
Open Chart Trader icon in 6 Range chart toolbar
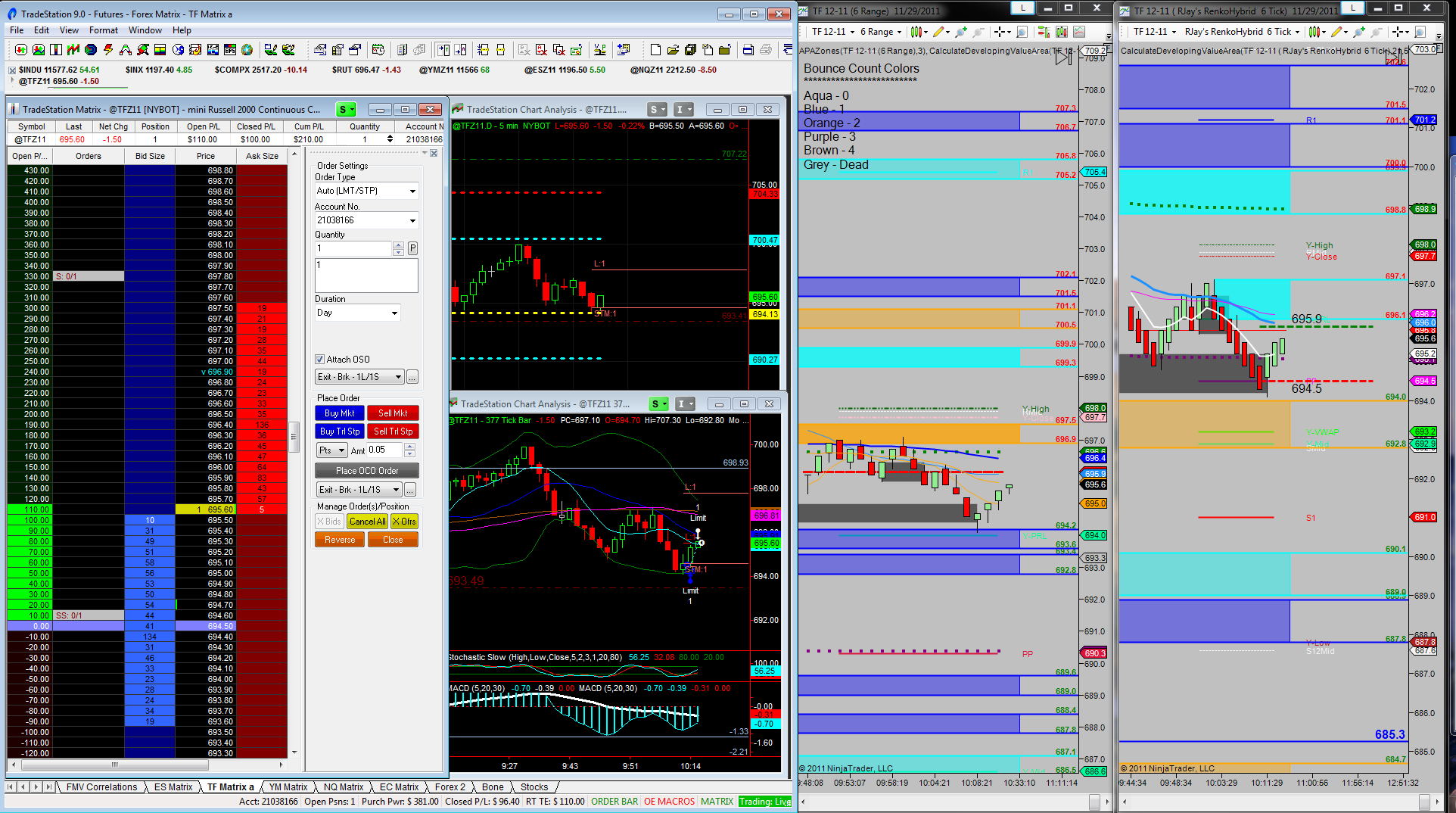[1044, 32]
